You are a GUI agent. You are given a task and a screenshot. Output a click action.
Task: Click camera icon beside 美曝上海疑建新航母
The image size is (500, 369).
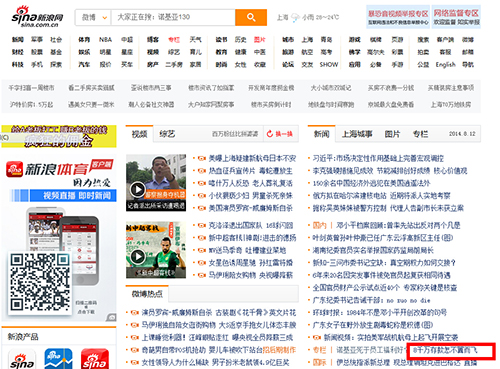click(202, 158)
